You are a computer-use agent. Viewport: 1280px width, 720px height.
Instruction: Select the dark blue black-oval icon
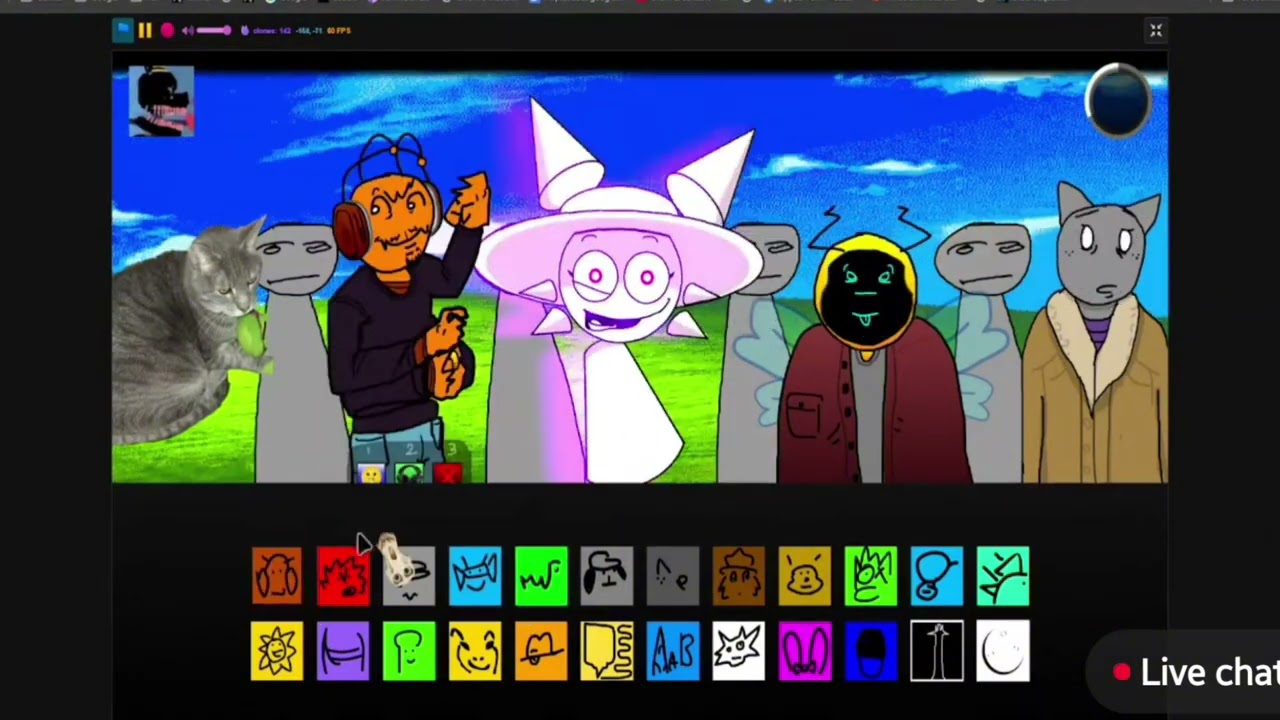point(871,651)
